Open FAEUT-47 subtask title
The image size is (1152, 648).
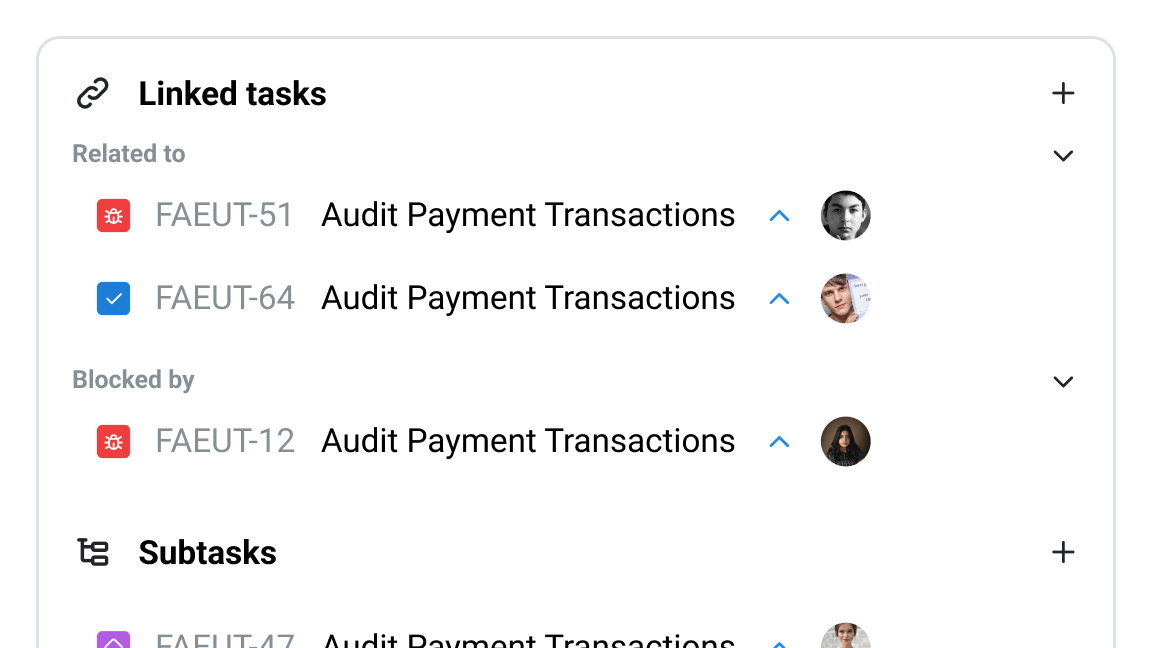[528, 640]
